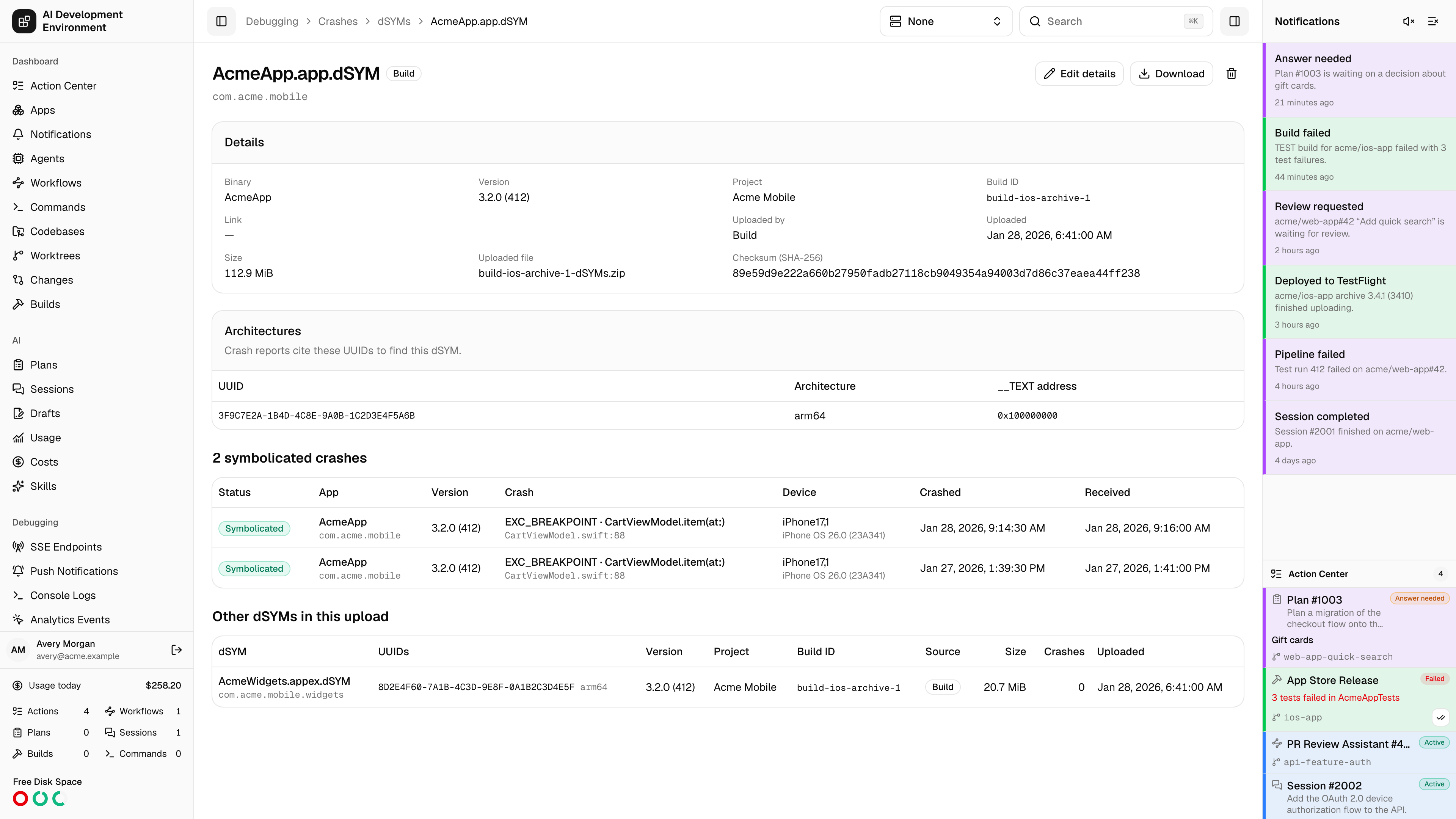Click the Plans sidebar icon
Viewport: 1456px width, 819px height.
click(18, 364)
